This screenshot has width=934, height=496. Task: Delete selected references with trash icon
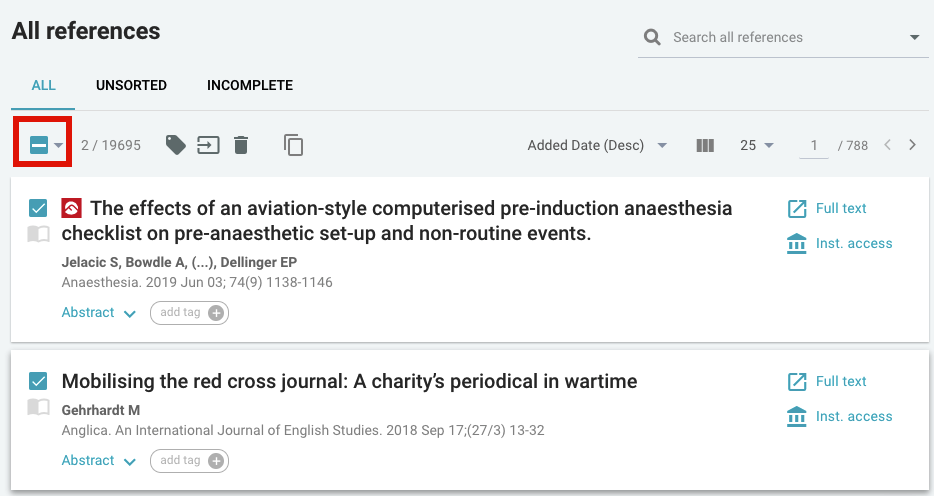pos(241,145)
